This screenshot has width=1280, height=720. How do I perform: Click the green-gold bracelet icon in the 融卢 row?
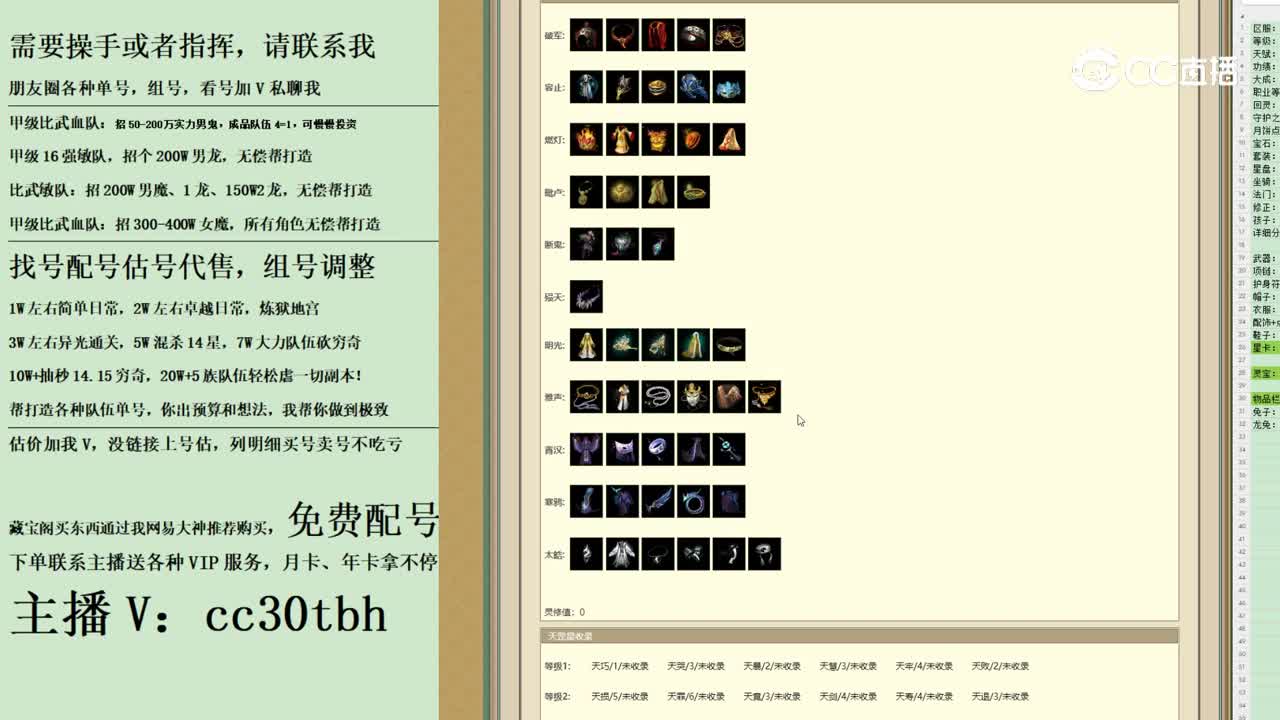693,192
